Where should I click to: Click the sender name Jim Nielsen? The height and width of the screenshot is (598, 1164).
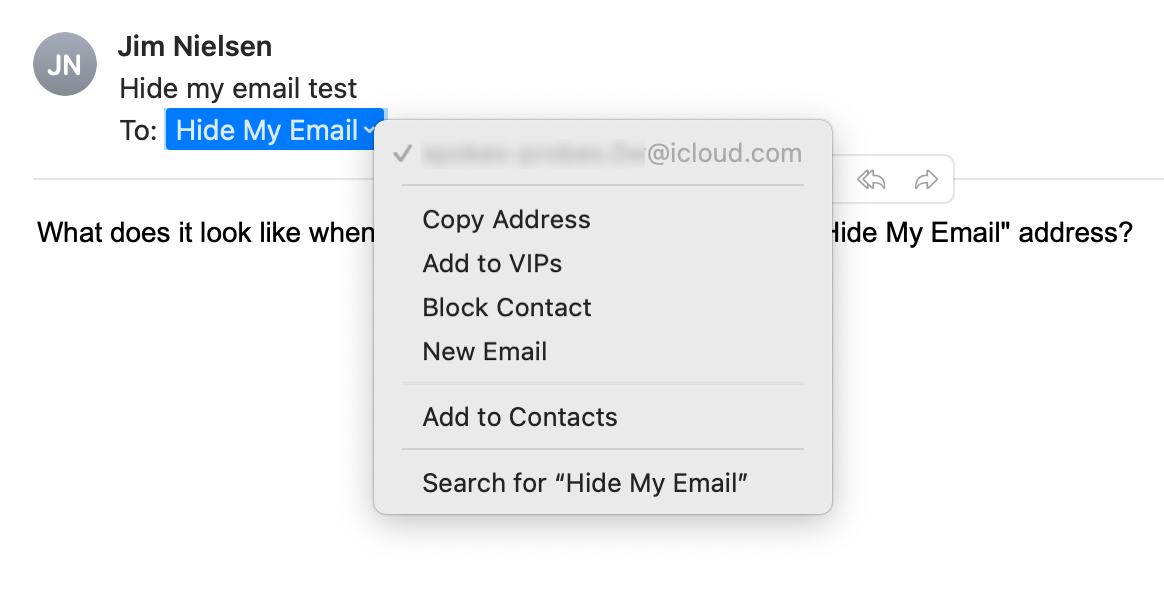pyautogui.click(x=194, y=46)
